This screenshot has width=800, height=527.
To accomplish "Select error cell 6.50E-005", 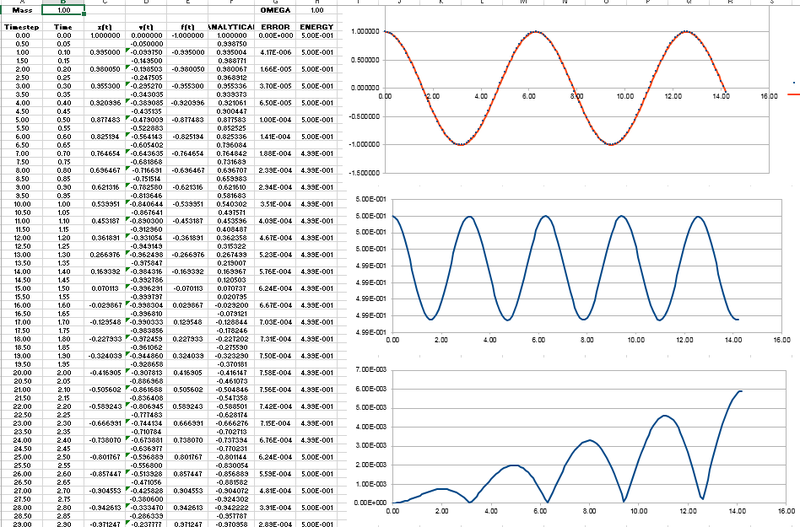I will [x=275, y=103].
